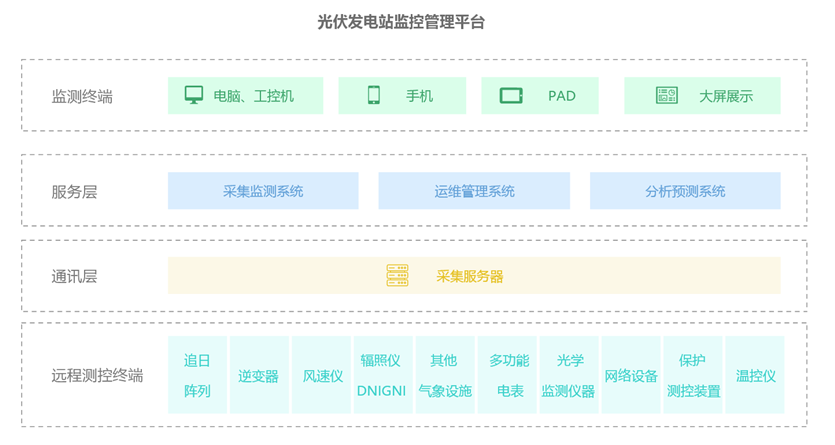Click the large screen display icon
The image size is (835, 445).
click(x=666, y=96)
